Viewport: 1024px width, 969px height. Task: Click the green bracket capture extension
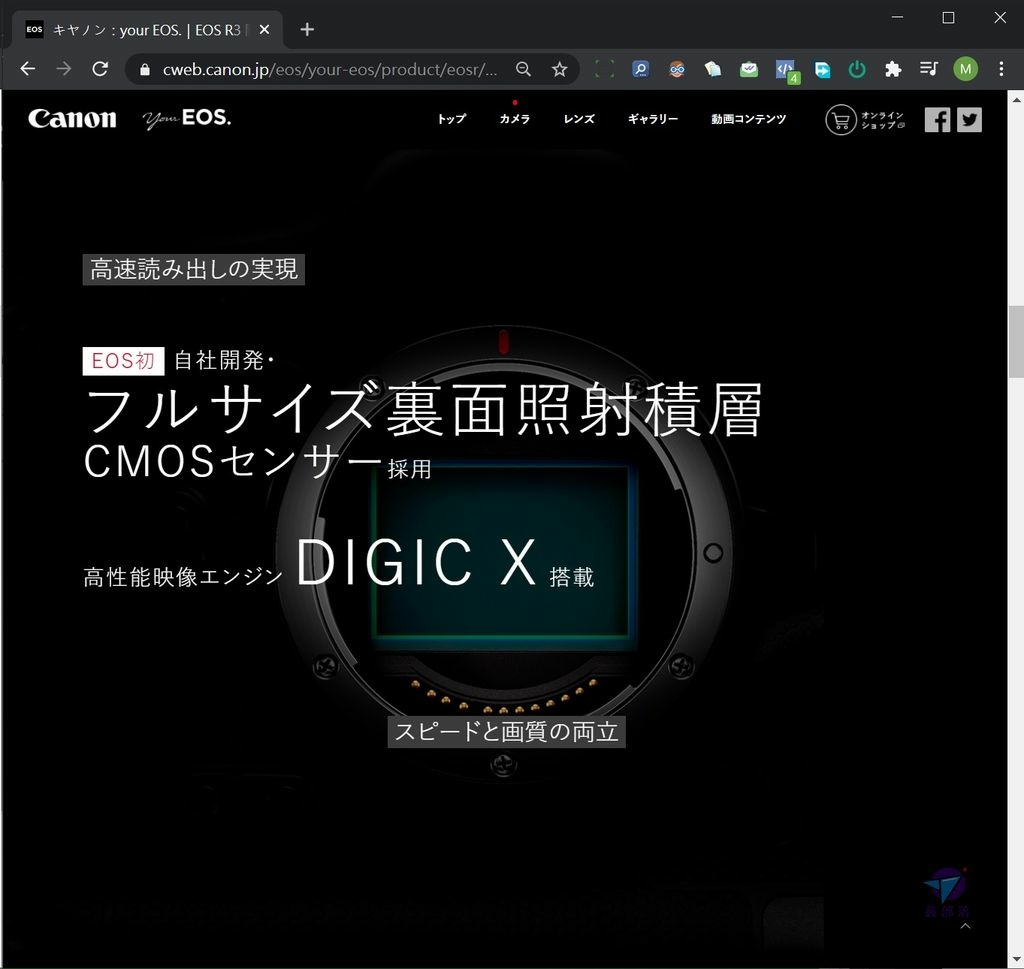click(605, 69)
